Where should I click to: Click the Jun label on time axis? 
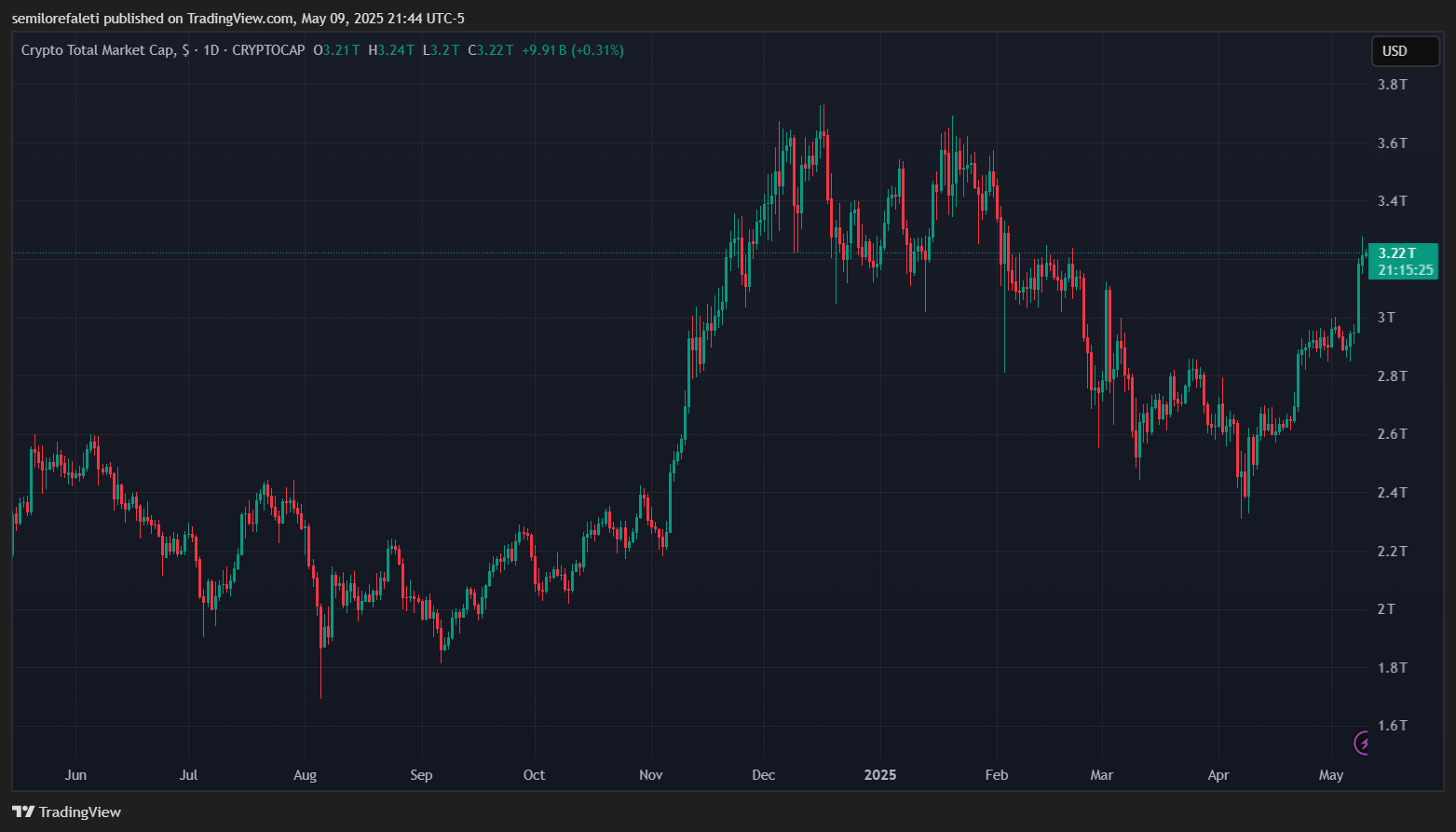[75, 775]
